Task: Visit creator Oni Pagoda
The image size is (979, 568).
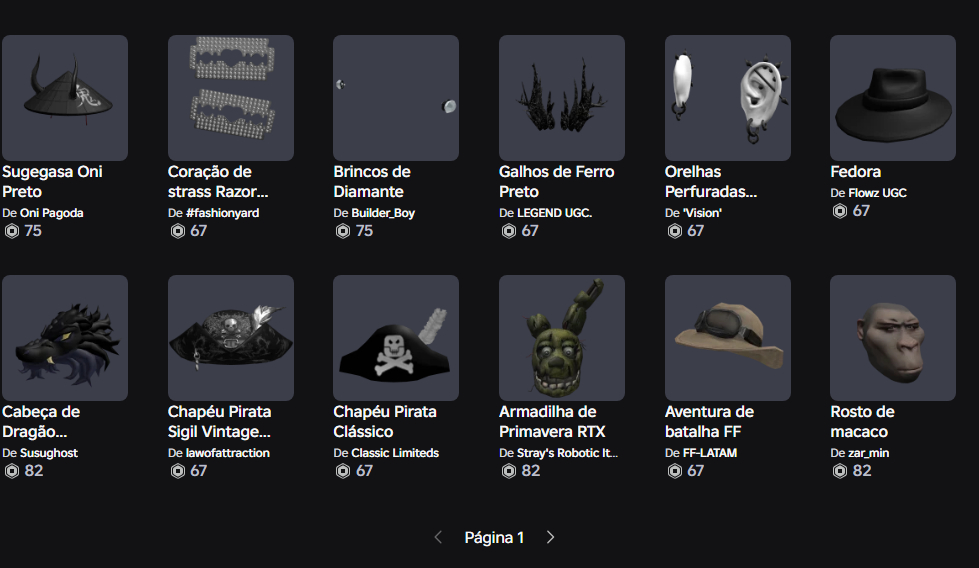Action: (52, 213)
